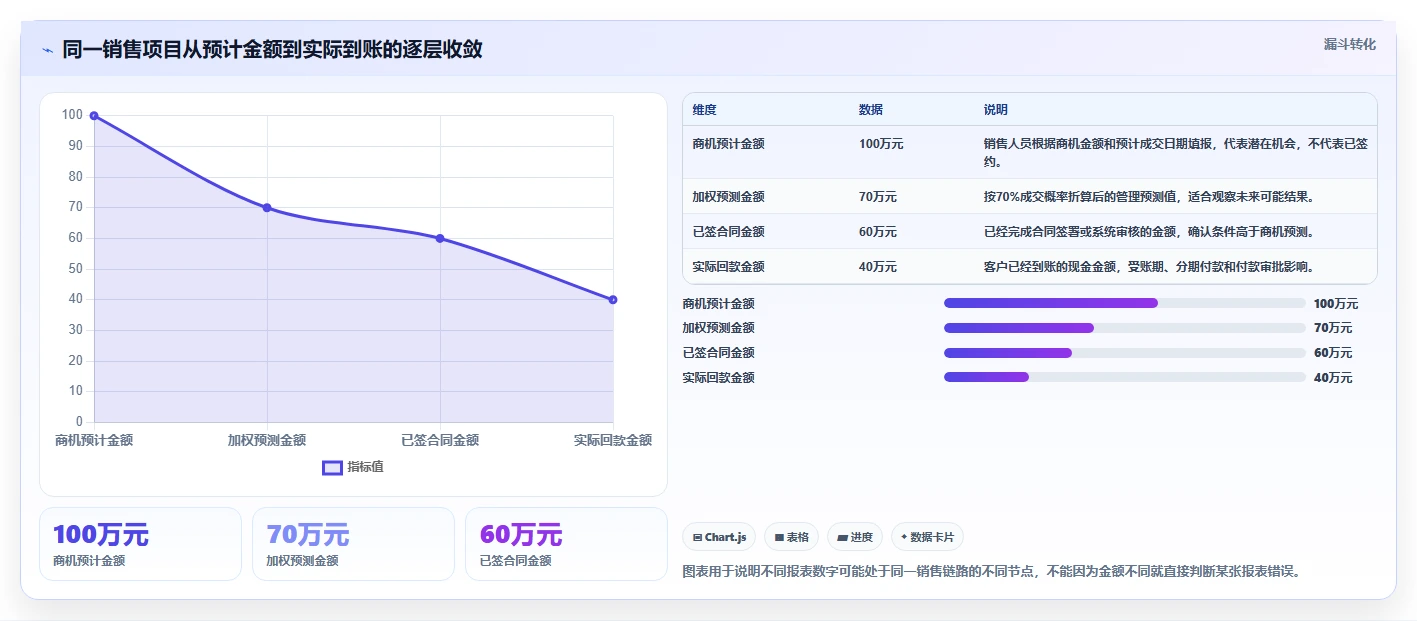Screen dimensions: 1417x621
Task: Click the chart data point at value 40
Action: pos(613,300)
